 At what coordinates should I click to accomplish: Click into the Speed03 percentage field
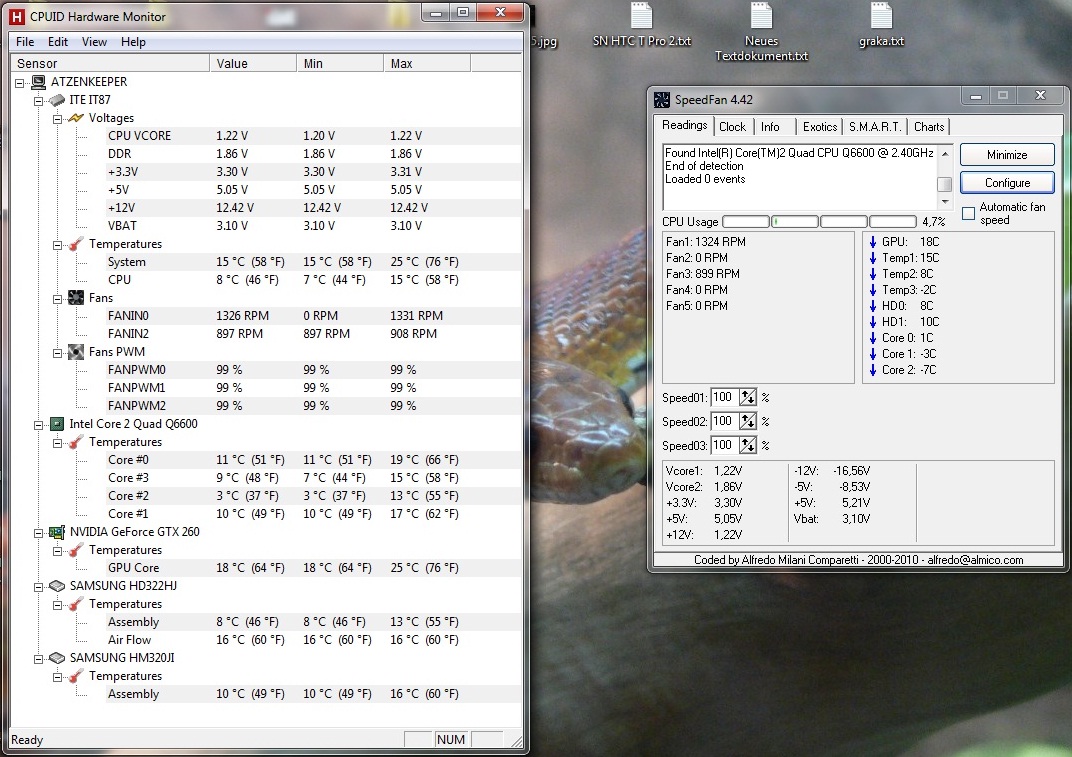[725, 445]
